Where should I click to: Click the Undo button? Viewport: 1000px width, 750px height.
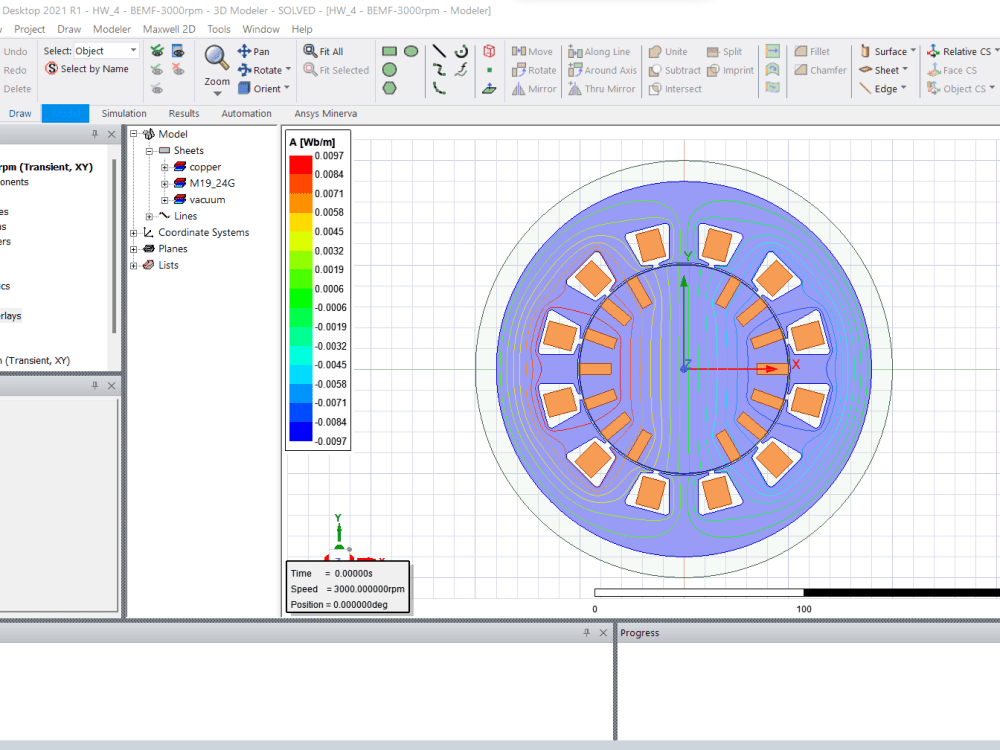13,50
